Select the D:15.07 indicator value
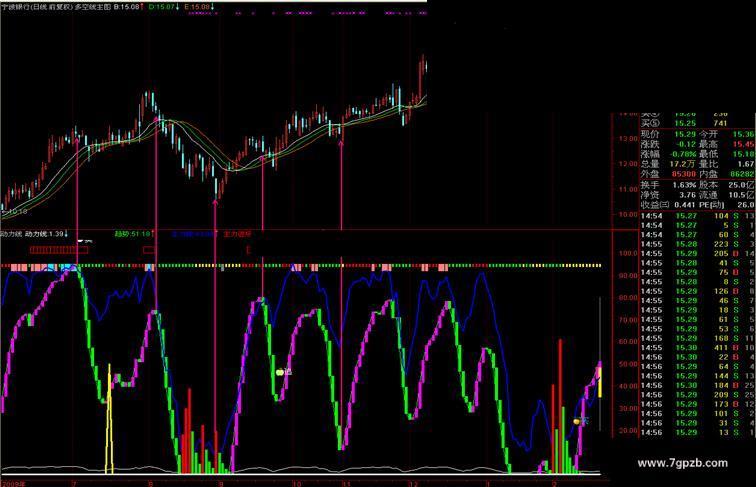 (x=164, y=7)
